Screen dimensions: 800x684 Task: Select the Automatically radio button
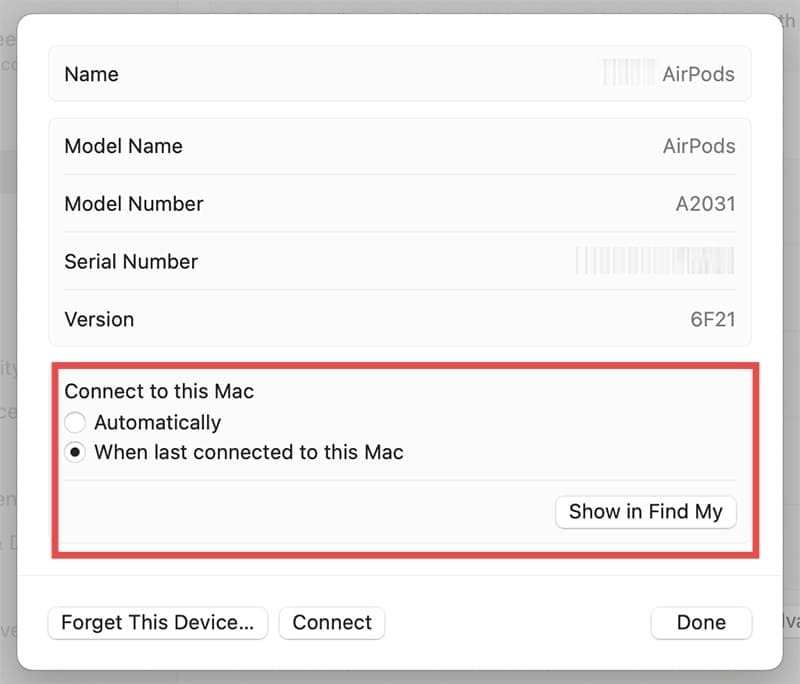(76, 423)
